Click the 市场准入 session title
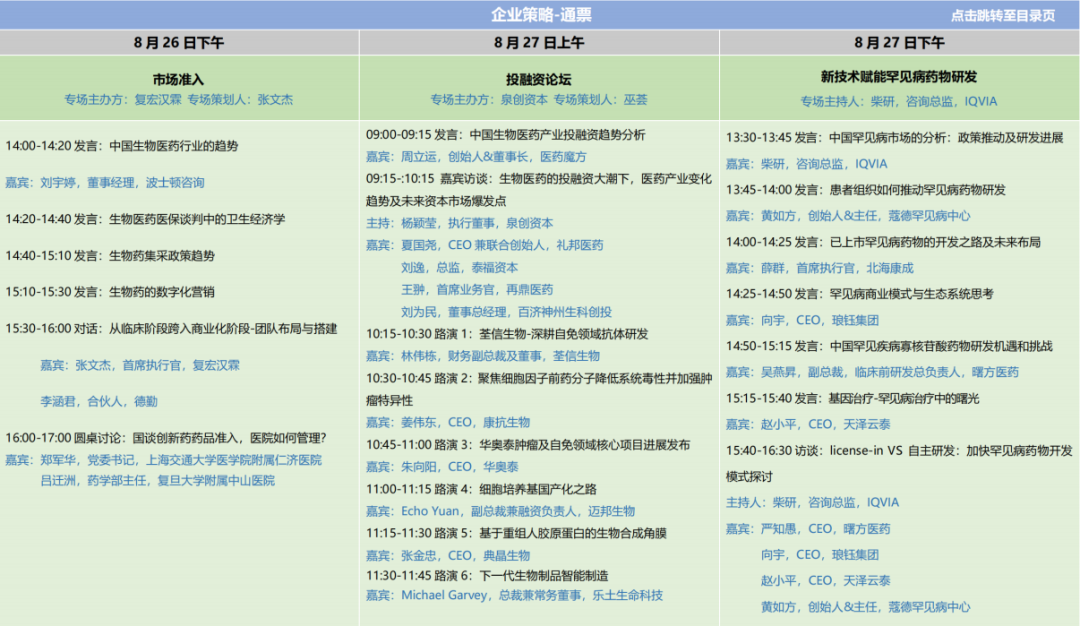 [x=179, y=79]
